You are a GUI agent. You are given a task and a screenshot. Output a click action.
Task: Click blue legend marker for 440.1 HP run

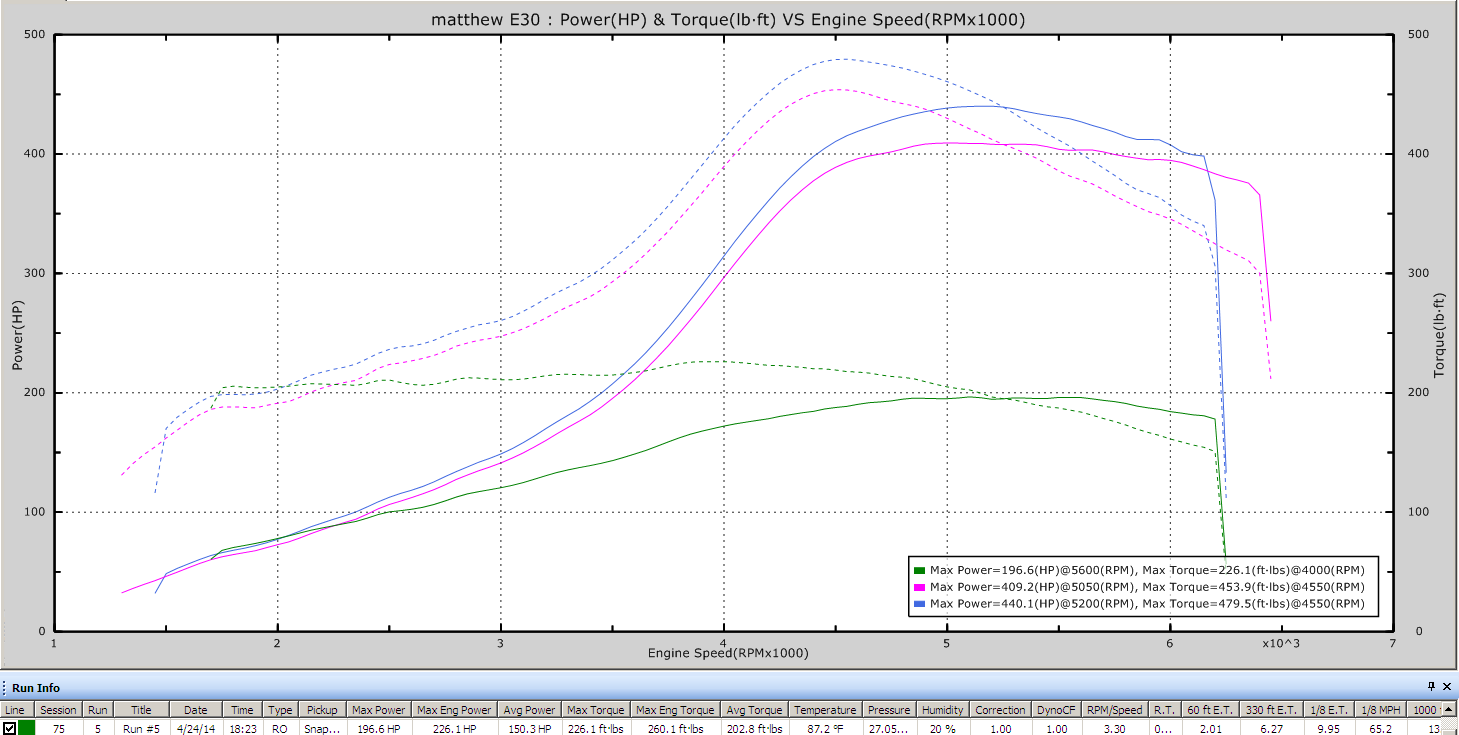tap(919, 604)
